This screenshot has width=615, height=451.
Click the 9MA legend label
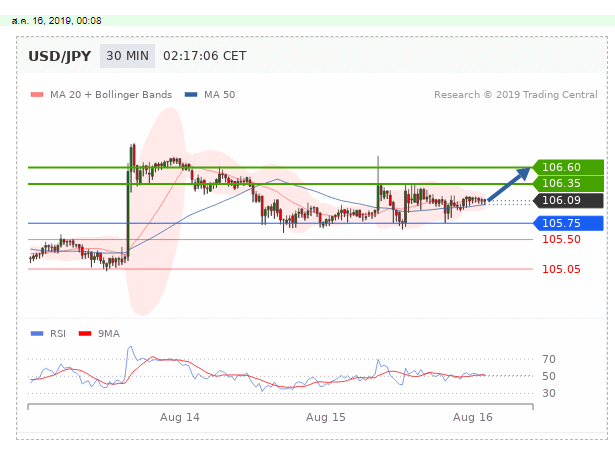[x=109, y=334]
